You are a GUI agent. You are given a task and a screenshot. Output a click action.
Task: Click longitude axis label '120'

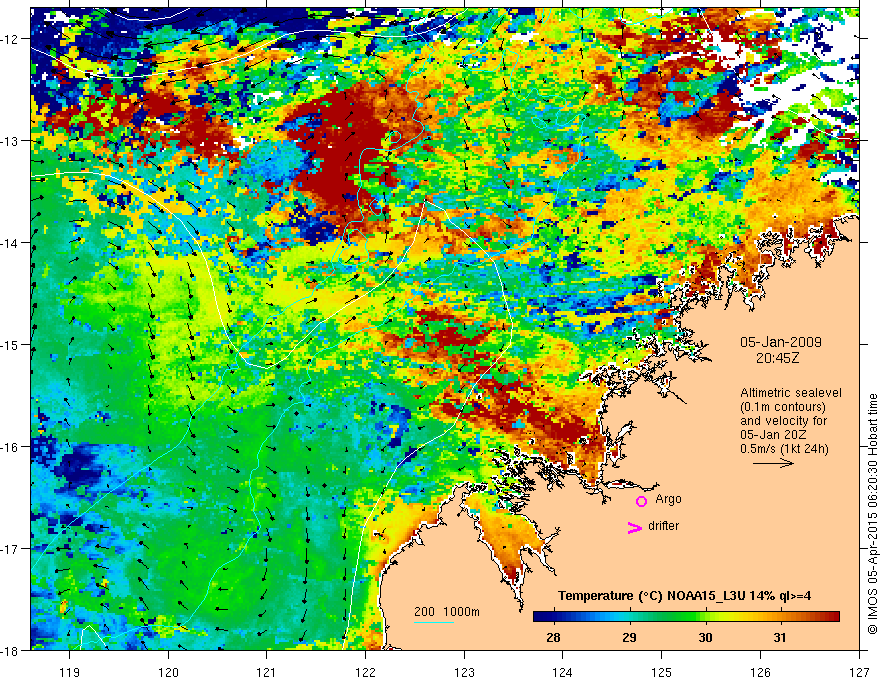click(168, 672)
